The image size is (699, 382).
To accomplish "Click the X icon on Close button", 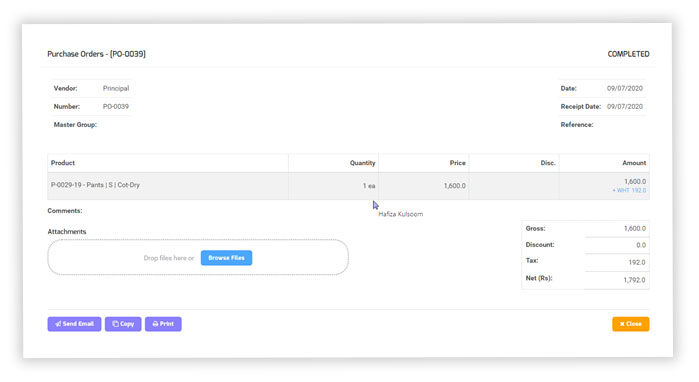I will [x=622, y=324].
